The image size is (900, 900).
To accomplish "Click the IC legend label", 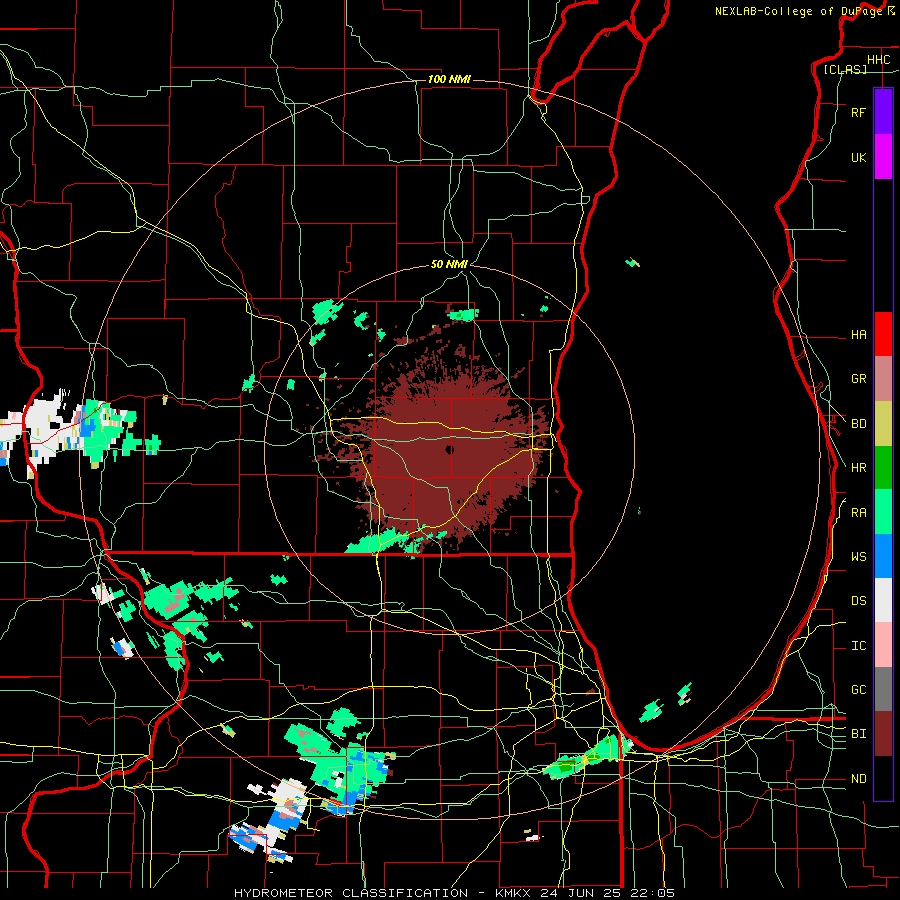I will [x=858, y=646].
